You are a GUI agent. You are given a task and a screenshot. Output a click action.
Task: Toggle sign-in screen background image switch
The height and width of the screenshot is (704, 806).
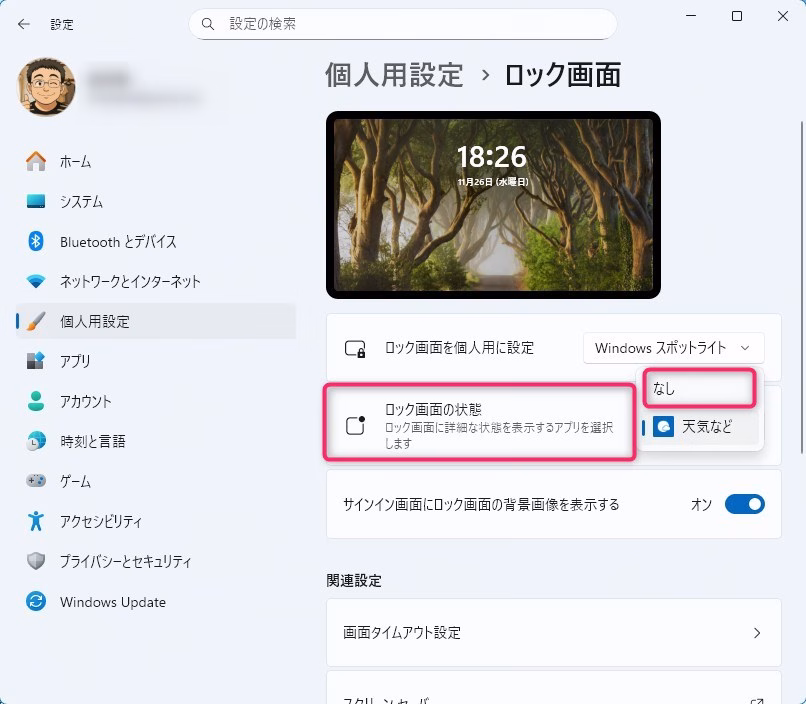click(x=744, y=505)
